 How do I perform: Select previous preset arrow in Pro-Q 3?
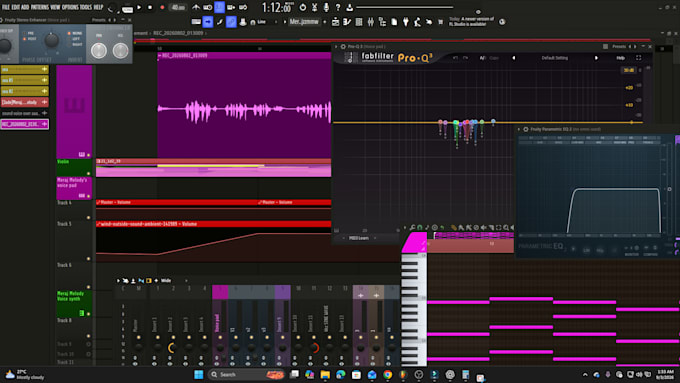point(514,58)
